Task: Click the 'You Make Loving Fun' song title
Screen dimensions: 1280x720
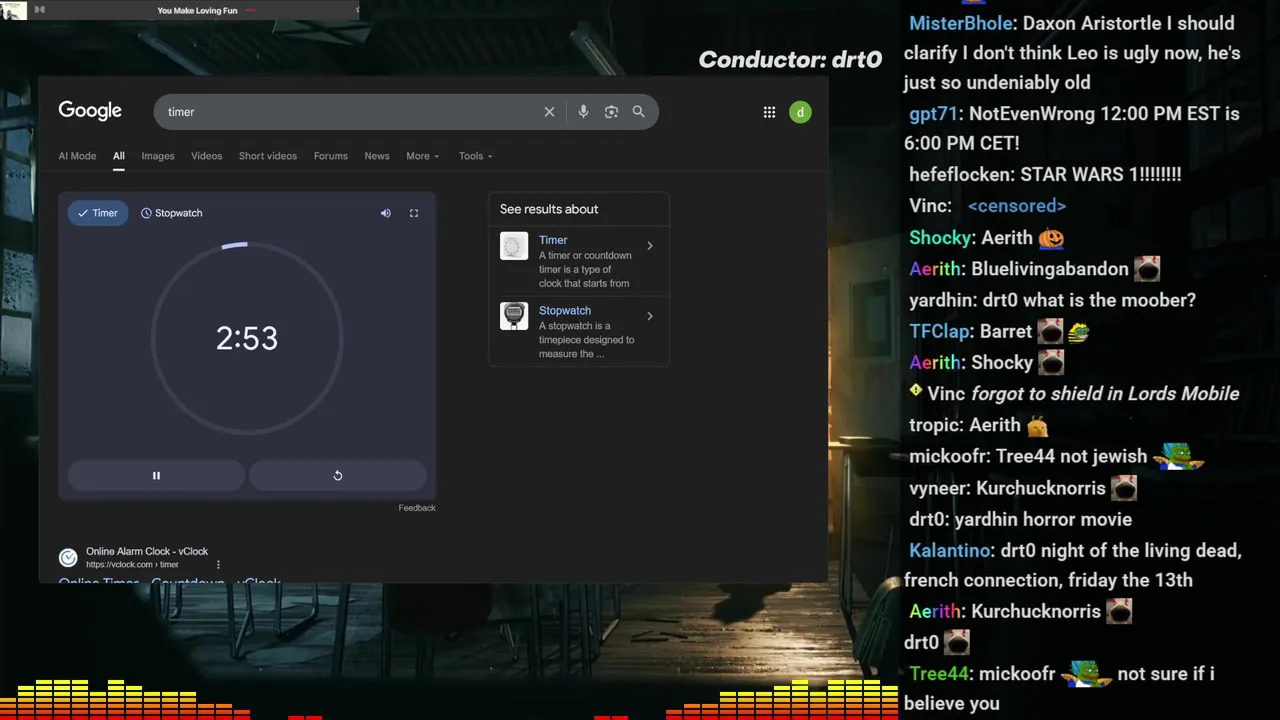Action: (x=197, y=10)
